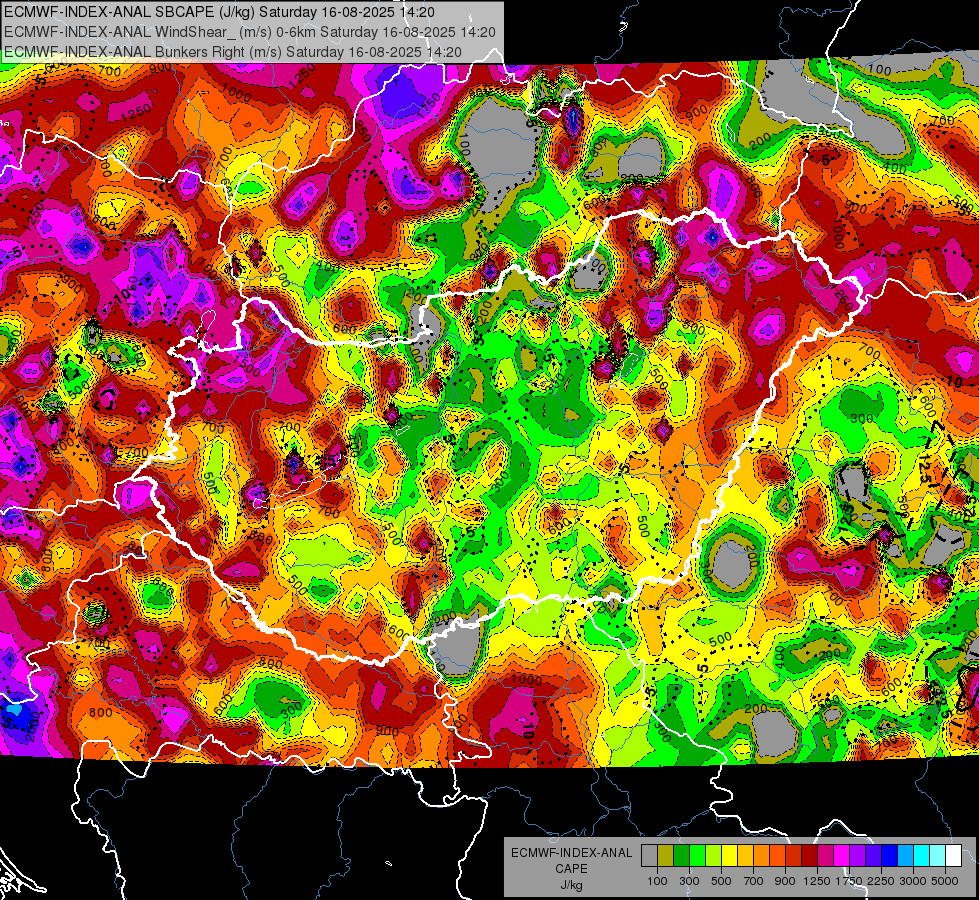Click the white swatch at the legend's end
979x900 pixels.
954,856
